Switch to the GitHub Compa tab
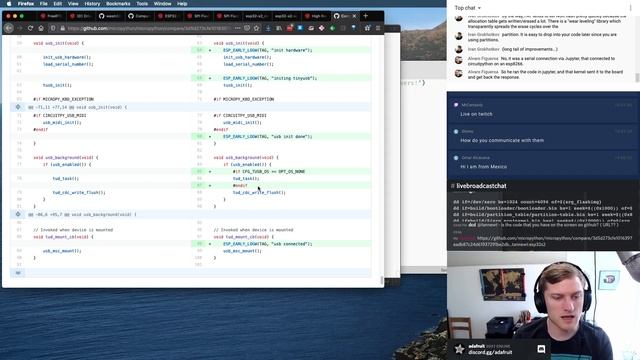The height and width of the screenshot is (360, 640). 139,16
